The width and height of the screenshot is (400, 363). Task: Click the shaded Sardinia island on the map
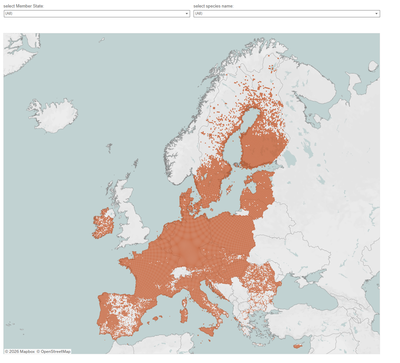click(x=184, y=315)
